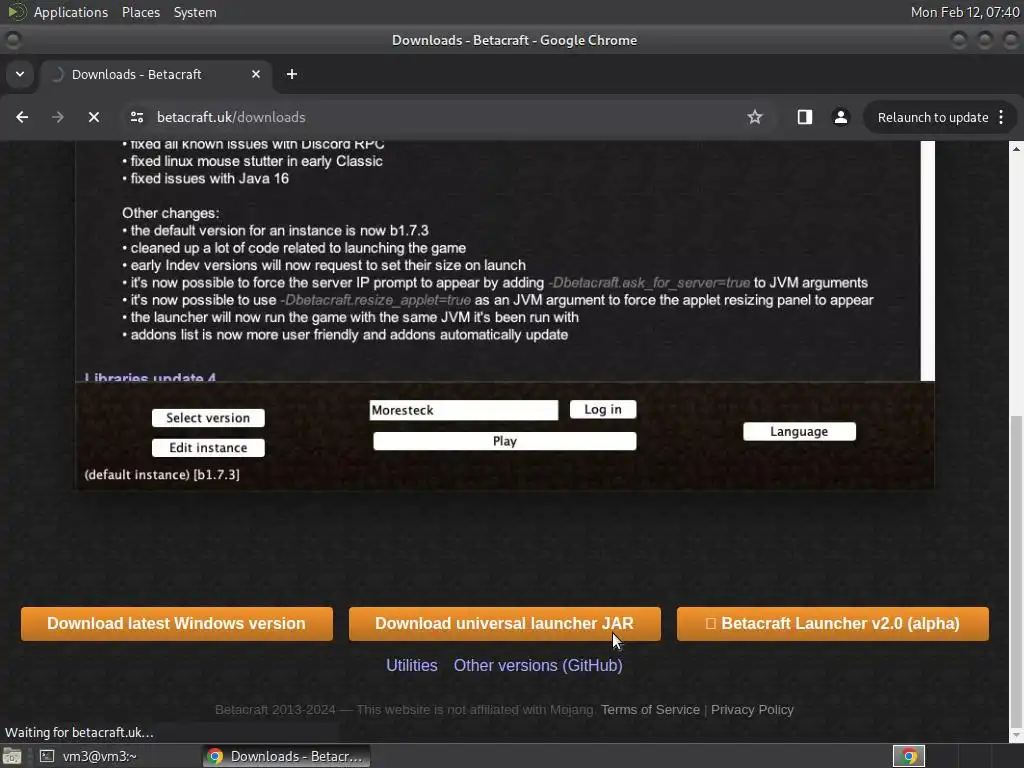The image size is (1024, 768).
Task: Click the Moresteck username field
Action: pos(464,410)
